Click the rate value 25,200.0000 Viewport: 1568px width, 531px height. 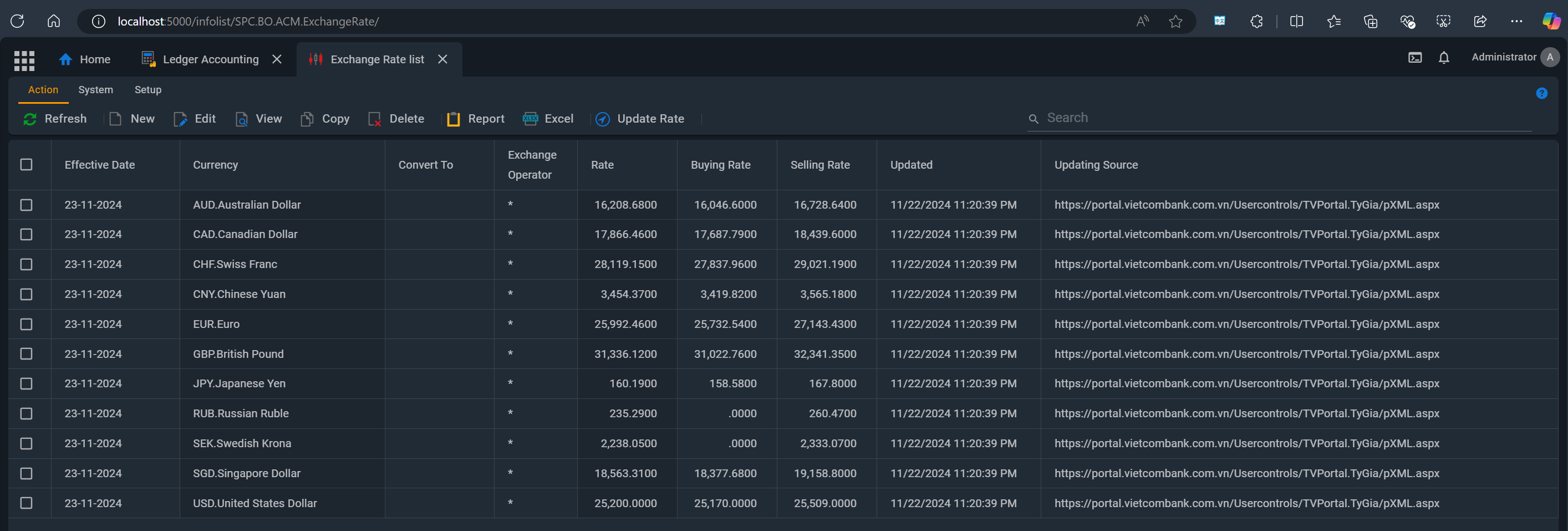(x=626, y=503)
